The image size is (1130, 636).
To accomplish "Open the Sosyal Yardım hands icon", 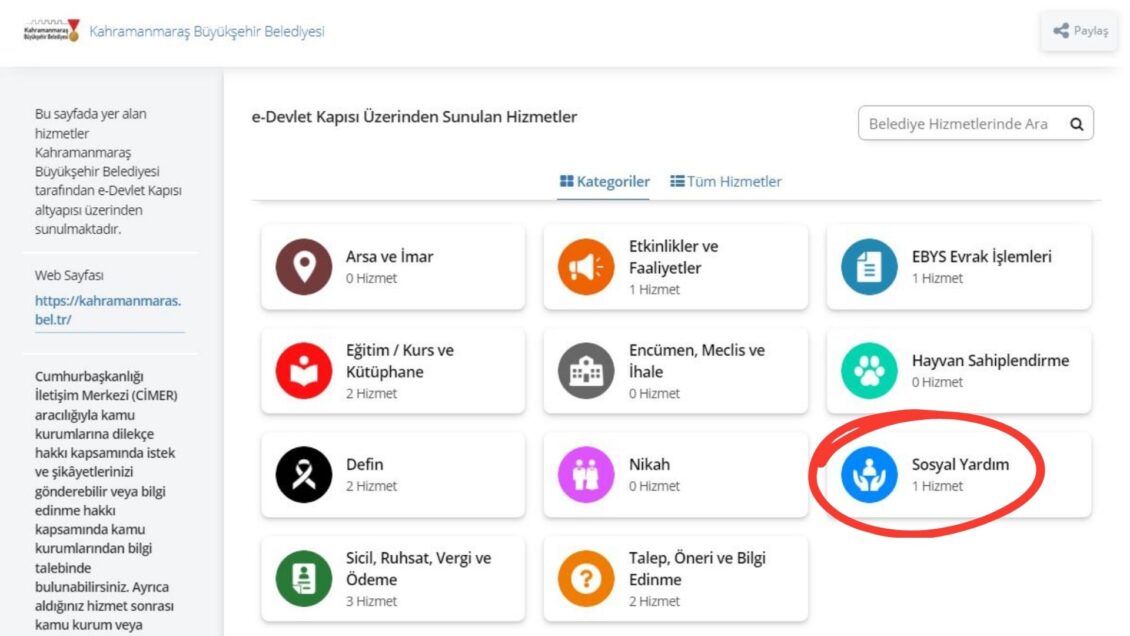I will 869,475.
